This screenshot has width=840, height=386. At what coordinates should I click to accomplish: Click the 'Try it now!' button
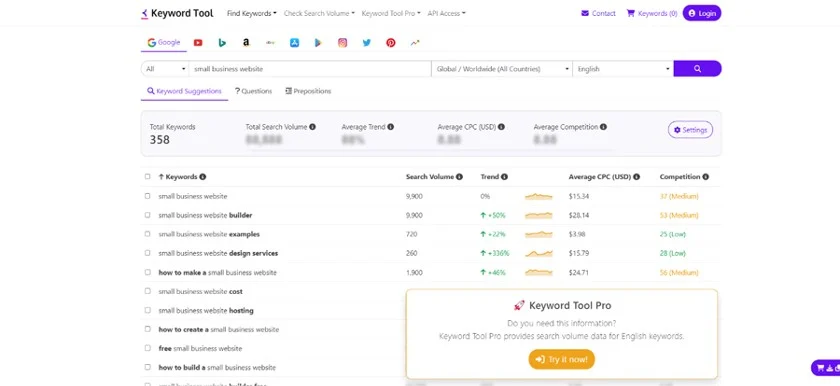(561, 359)
